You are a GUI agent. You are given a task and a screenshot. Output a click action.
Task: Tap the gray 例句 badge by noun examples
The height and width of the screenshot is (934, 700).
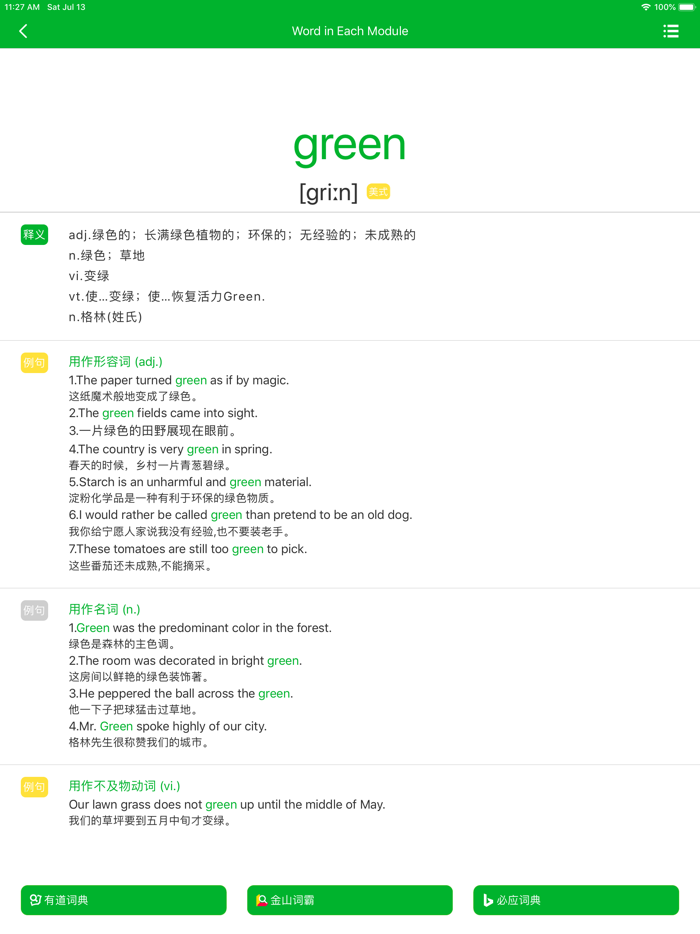[33, 609]
